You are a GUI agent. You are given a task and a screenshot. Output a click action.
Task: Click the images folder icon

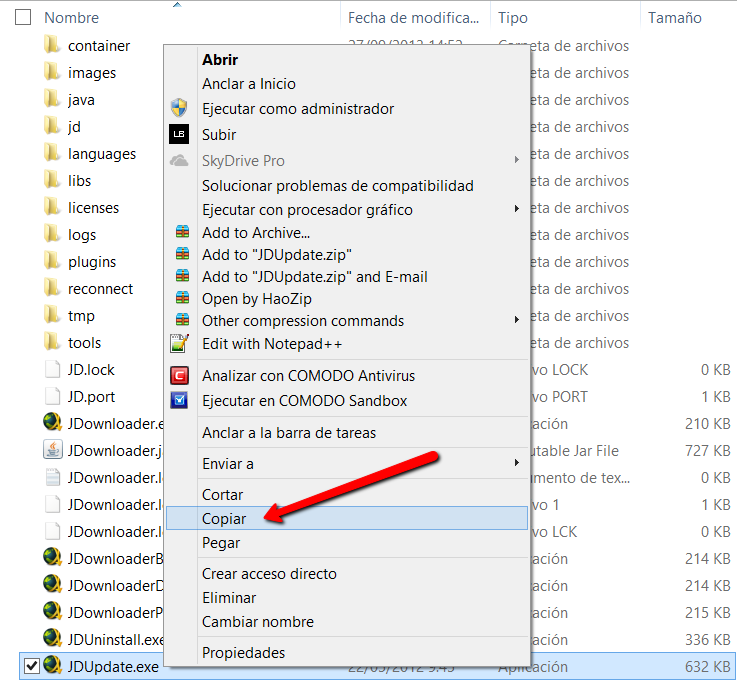coord(52,72)
